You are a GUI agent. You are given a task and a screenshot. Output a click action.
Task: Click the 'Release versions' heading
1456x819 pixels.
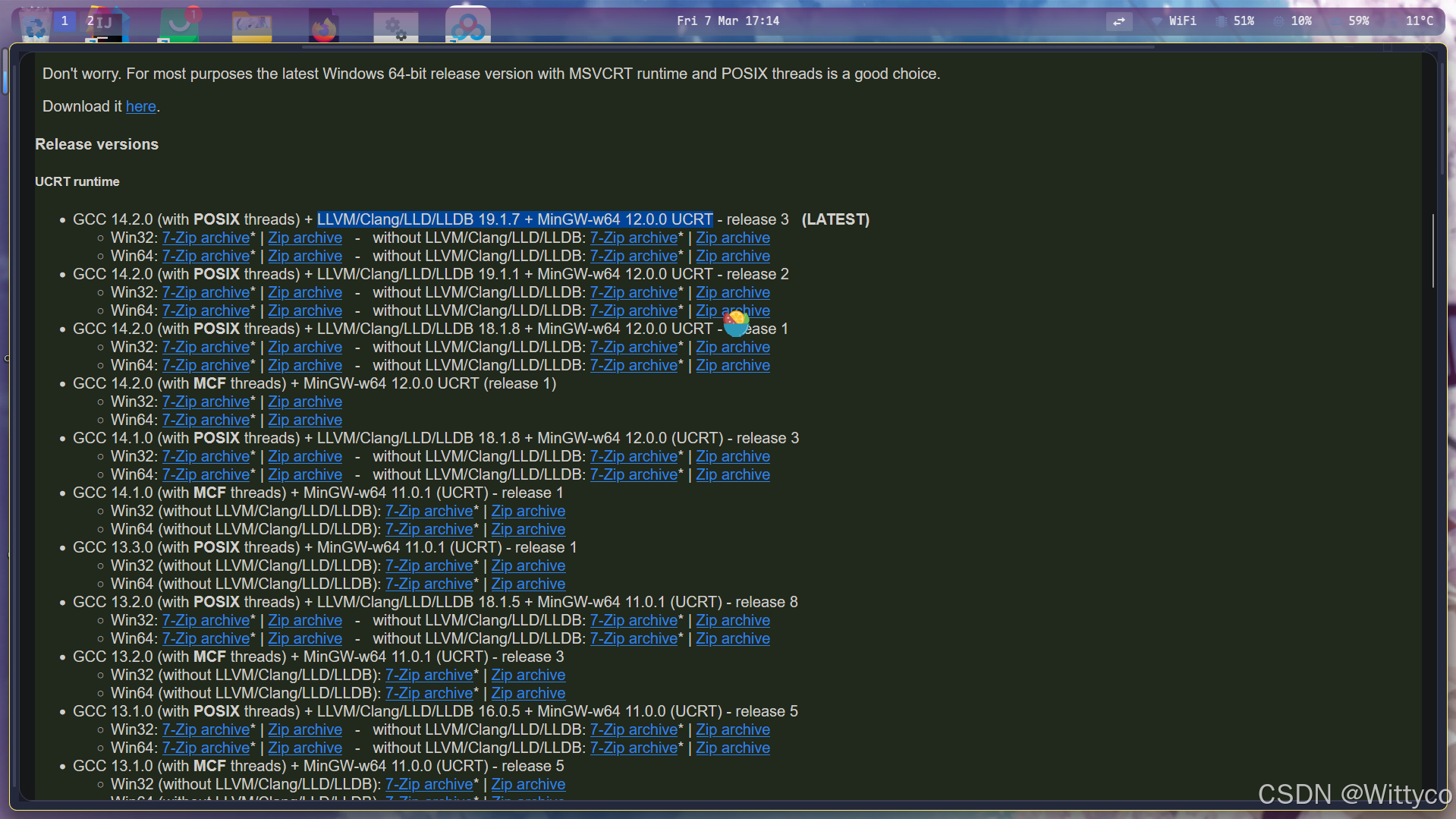click(x=96, y=144)
